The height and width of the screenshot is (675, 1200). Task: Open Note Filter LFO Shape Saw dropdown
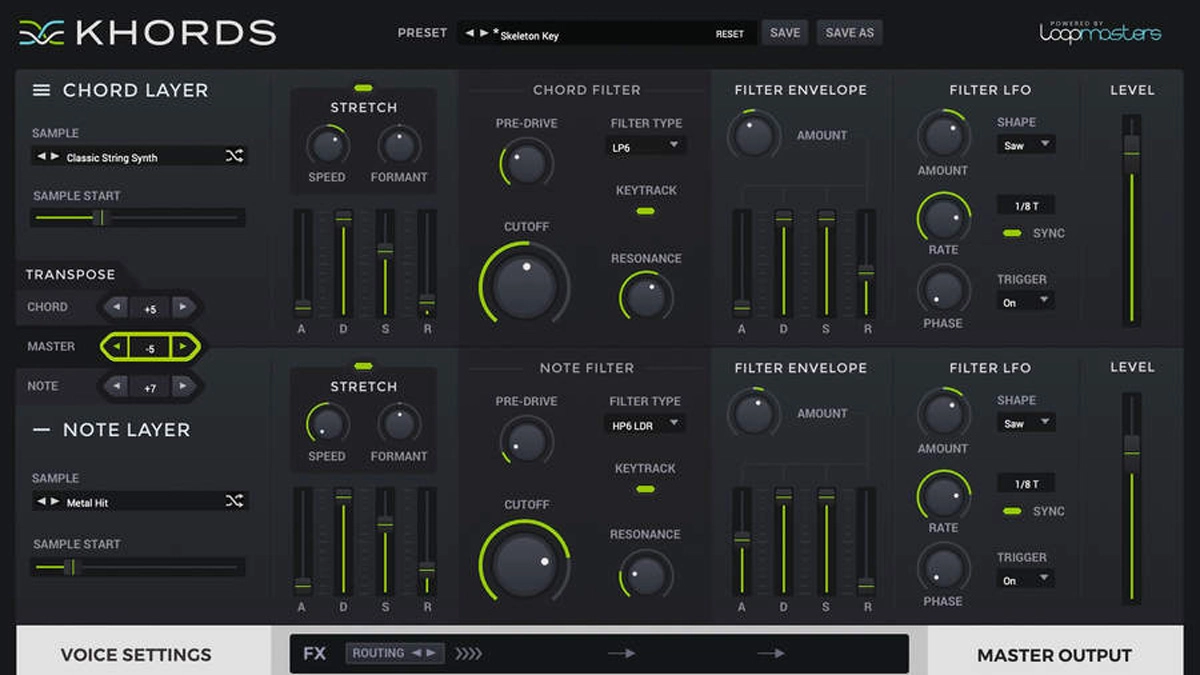click(1025, 423)
